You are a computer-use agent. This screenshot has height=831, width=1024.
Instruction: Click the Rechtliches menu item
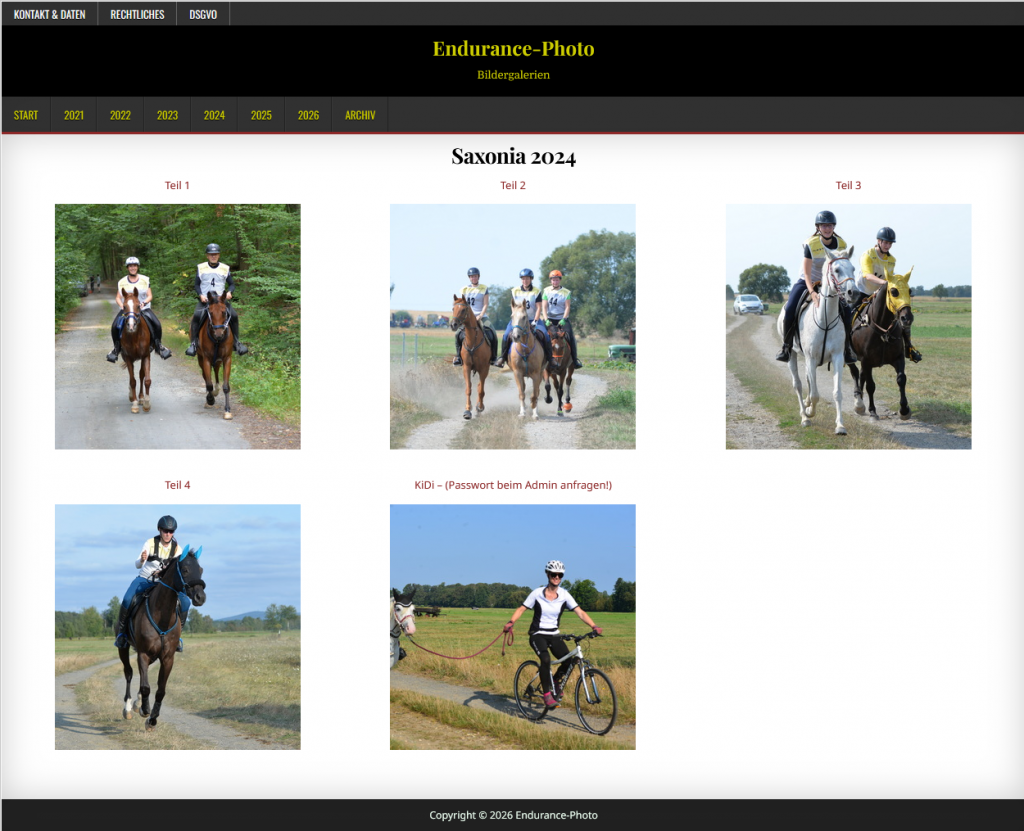pyautogui.click(x=137, y=14)
